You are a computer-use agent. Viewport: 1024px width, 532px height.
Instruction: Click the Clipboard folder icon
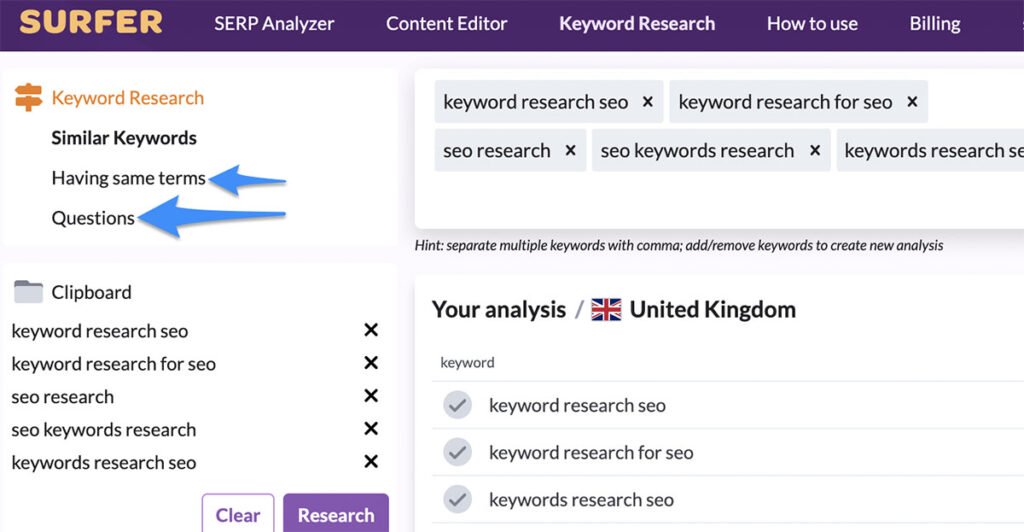pos(28,291)
